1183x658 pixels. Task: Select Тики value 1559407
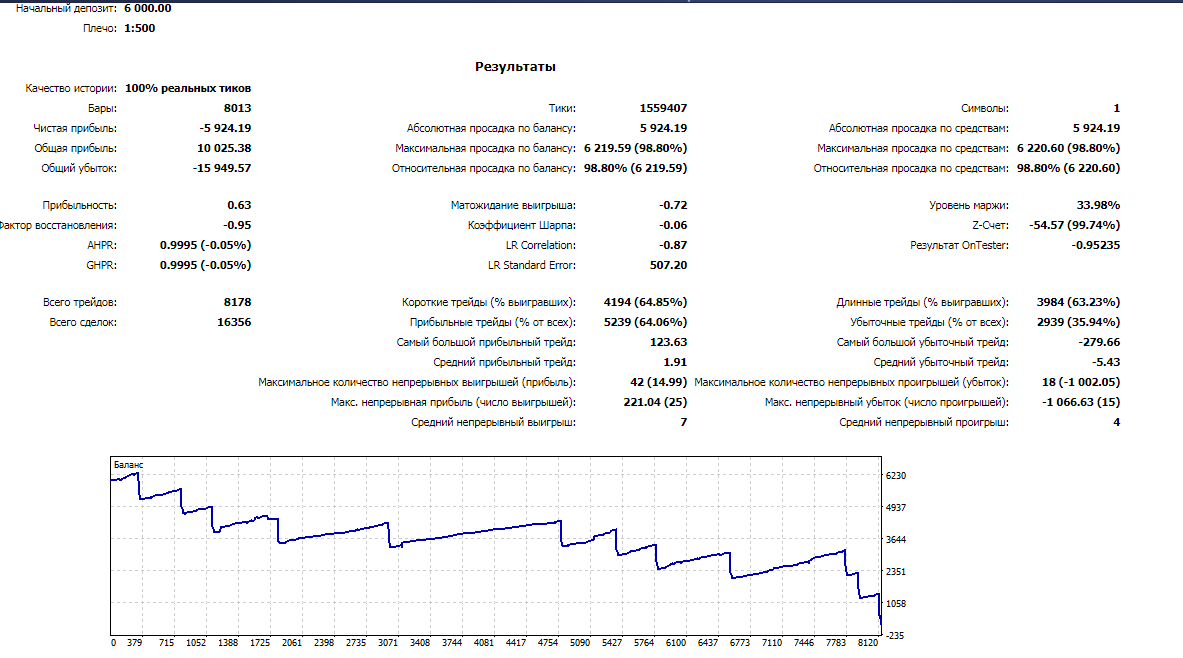pos(663,108)
